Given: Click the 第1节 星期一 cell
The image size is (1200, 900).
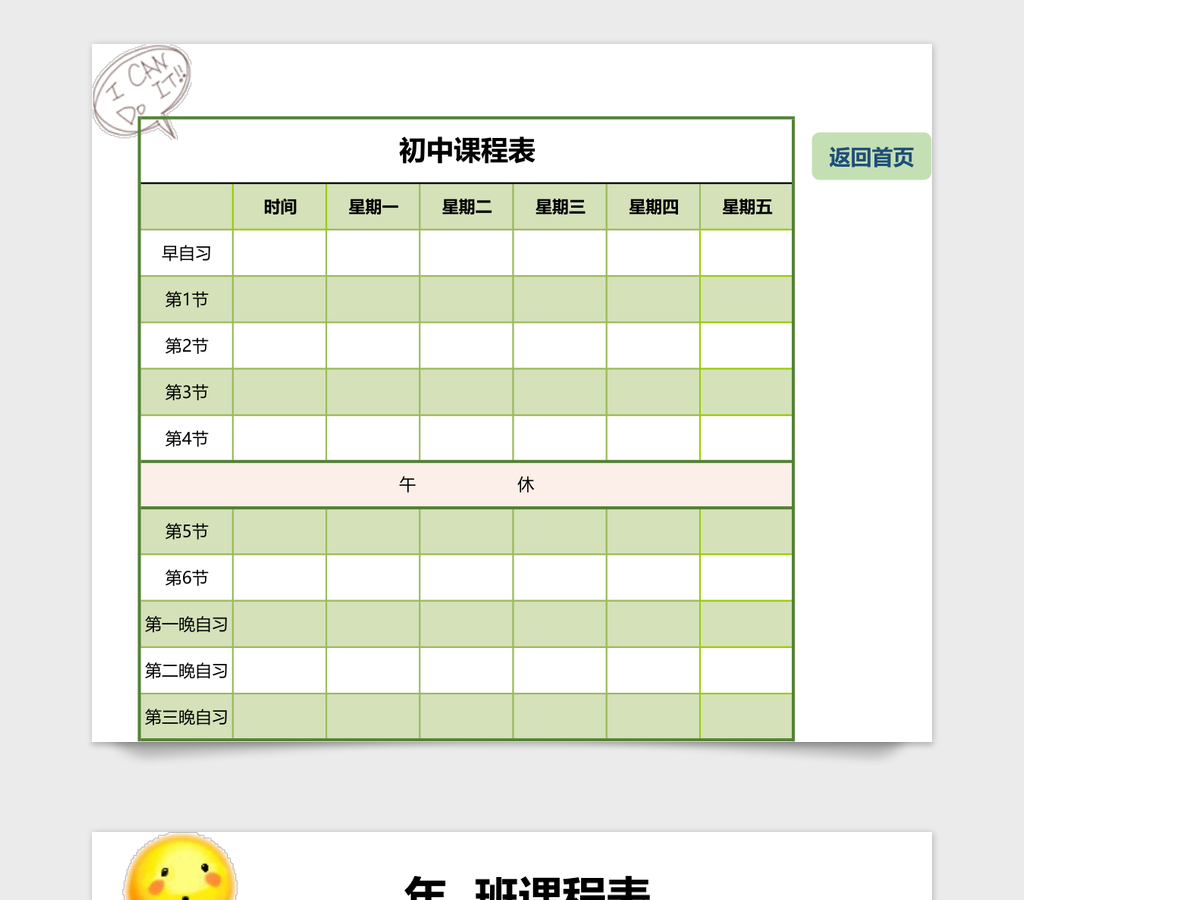Looking at the screenshot, I should coord(373,299).
